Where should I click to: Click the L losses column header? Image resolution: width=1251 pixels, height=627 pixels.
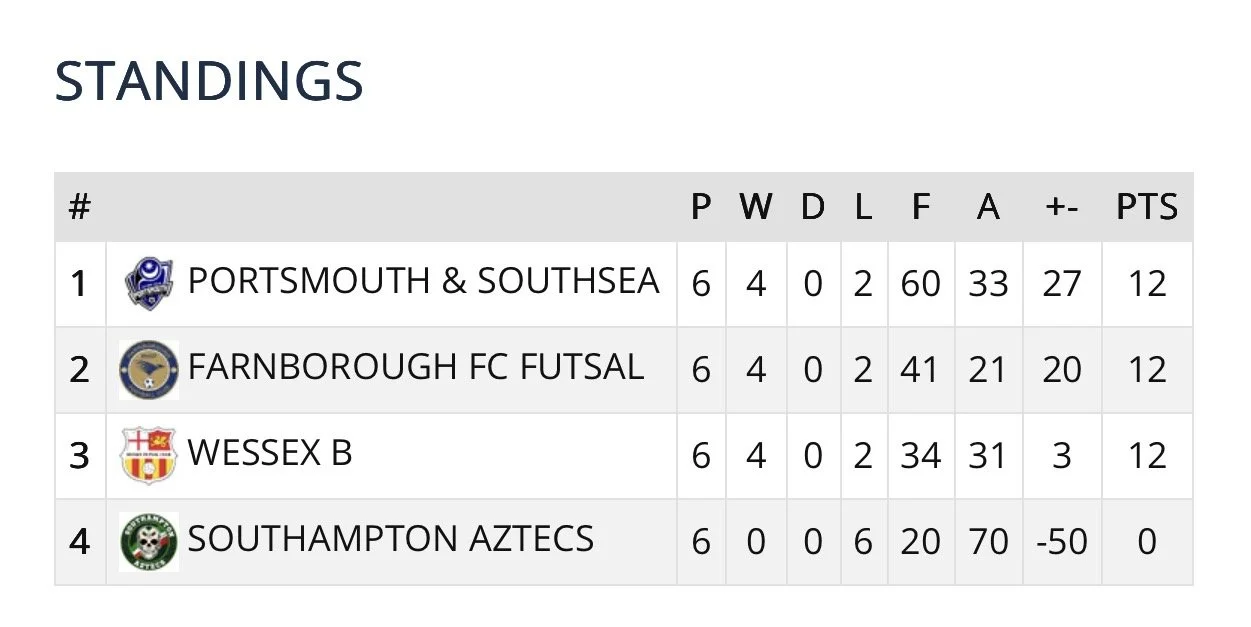(x=863, y=208)
